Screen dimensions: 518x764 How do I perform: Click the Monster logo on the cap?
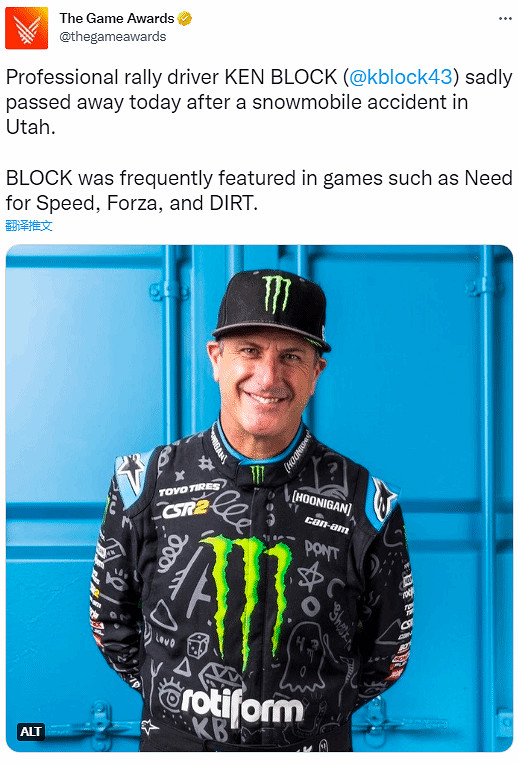click(276, 293)
